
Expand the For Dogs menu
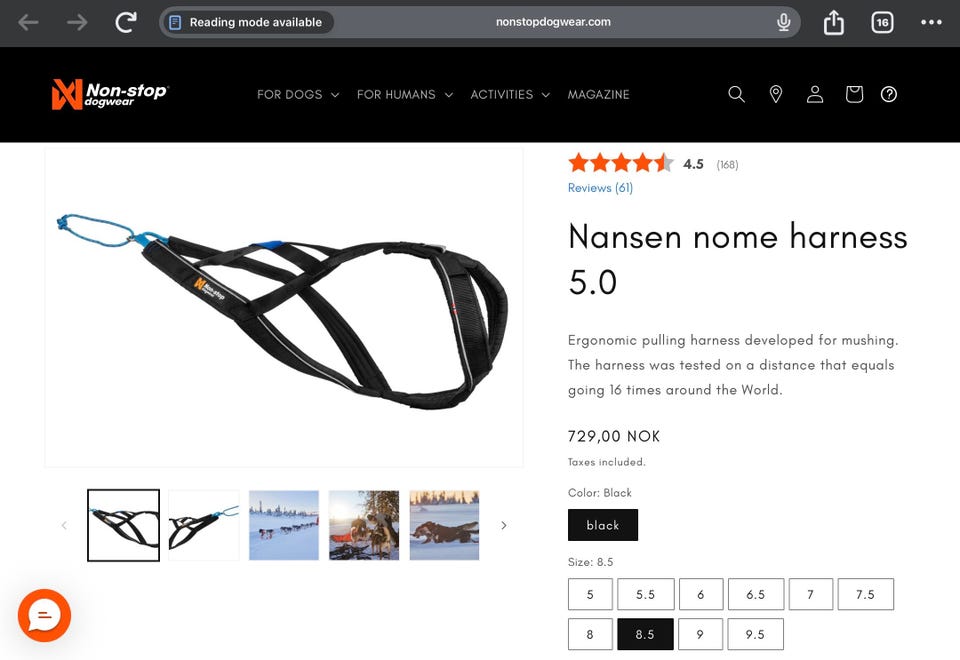point(298,95)
